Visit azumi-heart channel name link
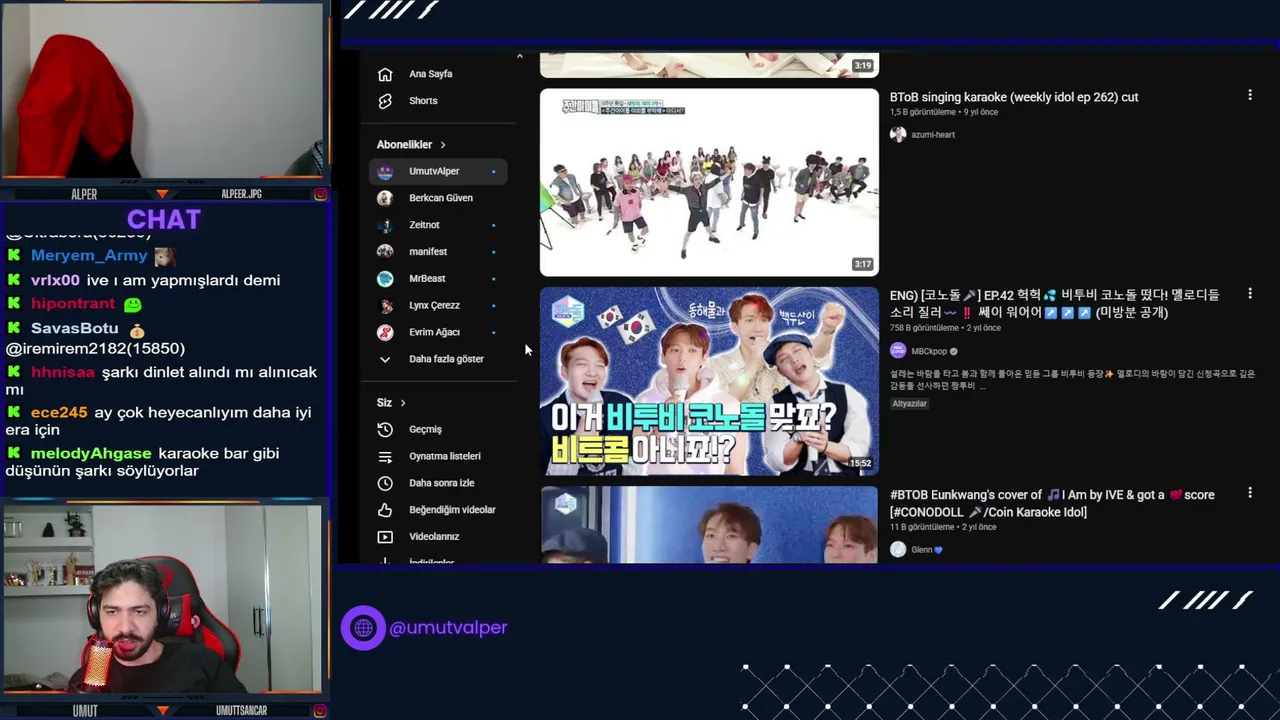The image size is (1280, 720). (933, 134)
